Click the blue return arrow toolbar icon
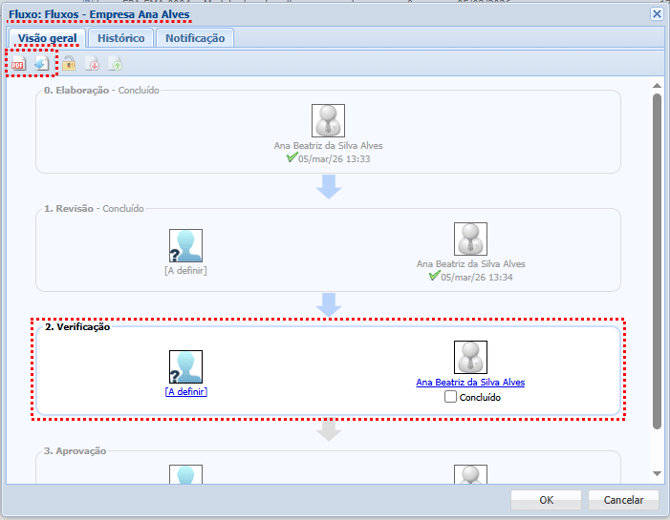 coord(41,64)
